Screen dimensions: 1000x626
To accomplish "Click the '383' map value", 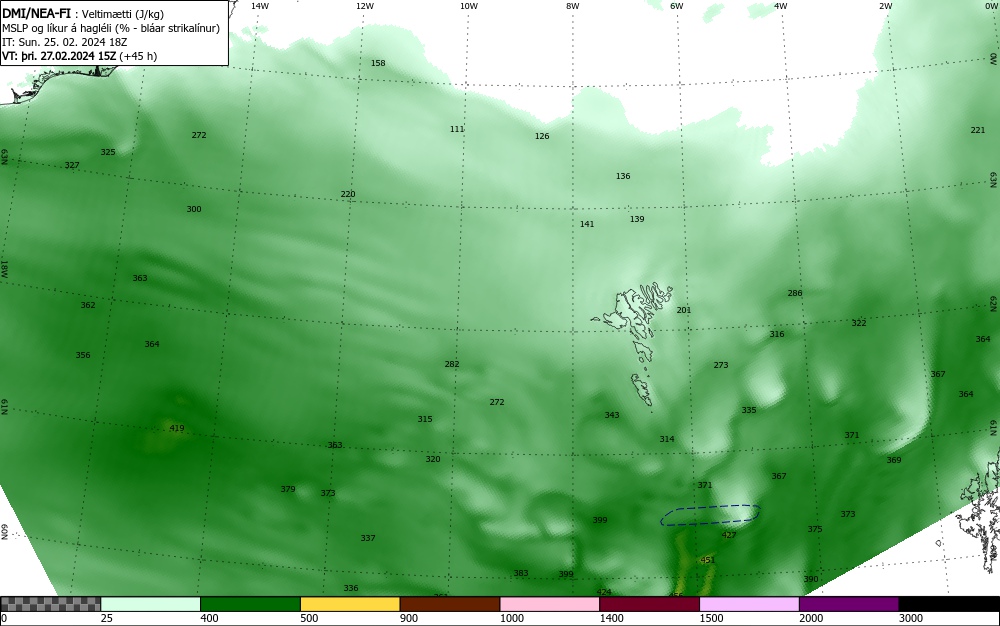I will coord(521,573).
